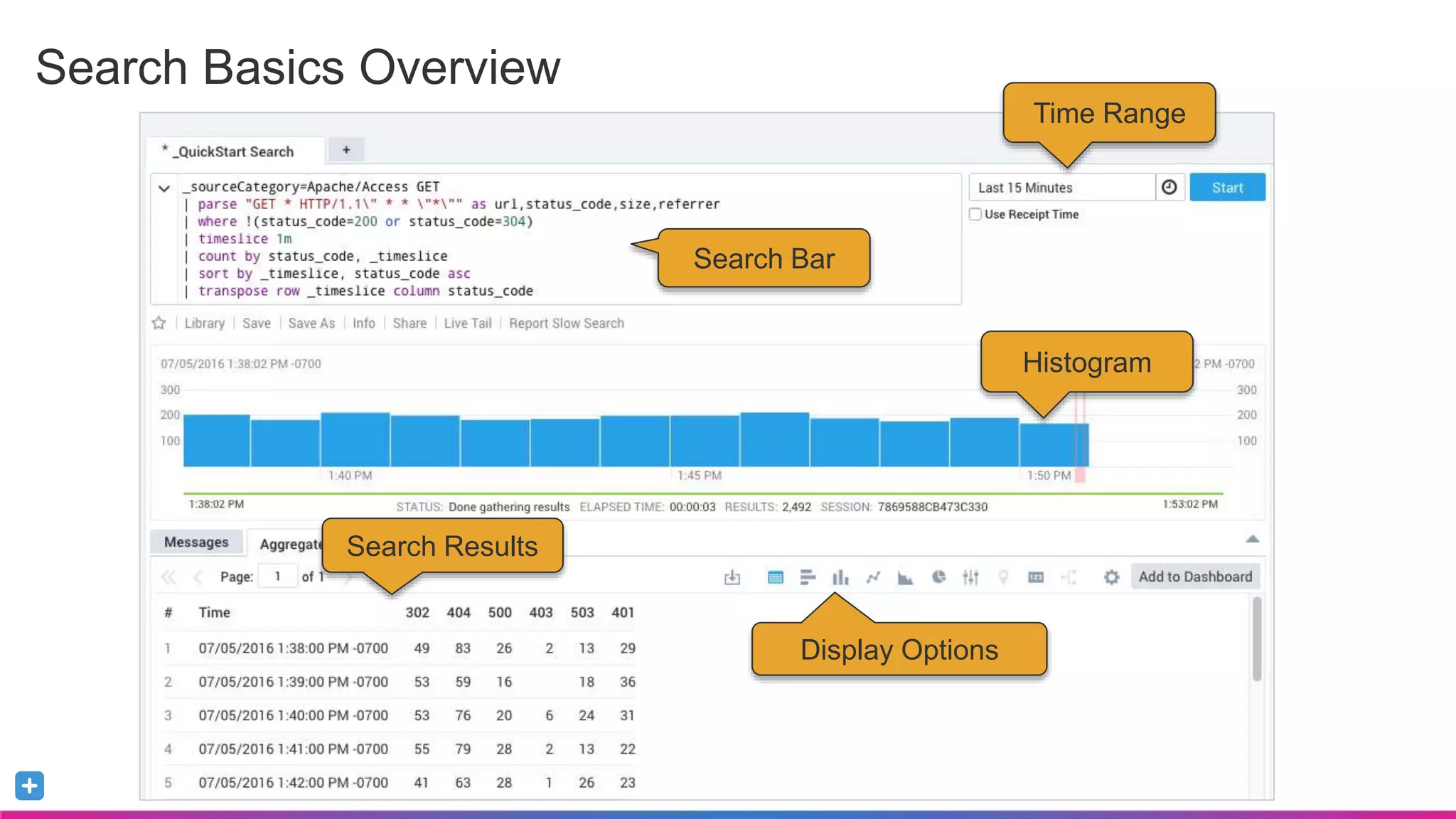The width and height of the screenshot is (1456, 819).
Task: Click the 302 column header
Action: tap(417, 613)
